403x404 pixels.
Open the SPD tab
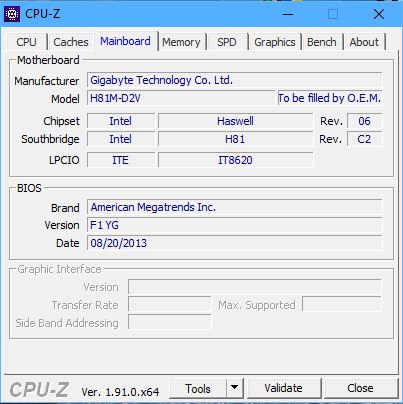(x=227, y=42)
